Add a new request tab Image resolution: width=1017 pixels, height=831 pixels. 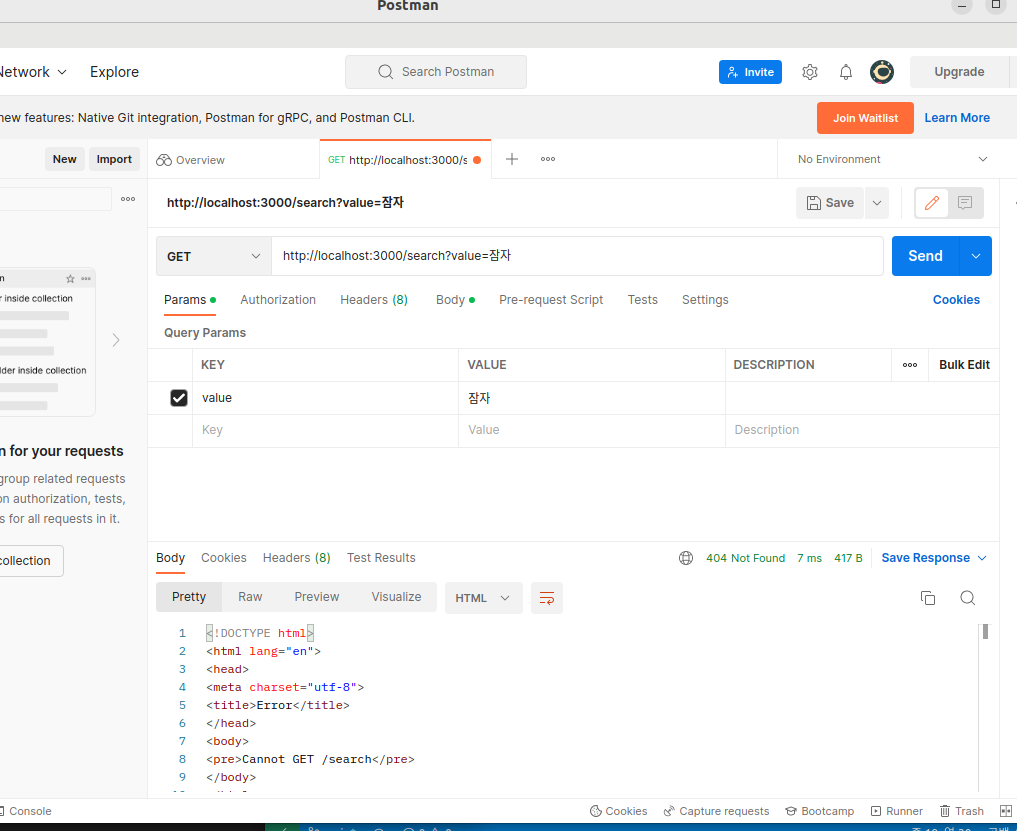[x=512, y=159]
